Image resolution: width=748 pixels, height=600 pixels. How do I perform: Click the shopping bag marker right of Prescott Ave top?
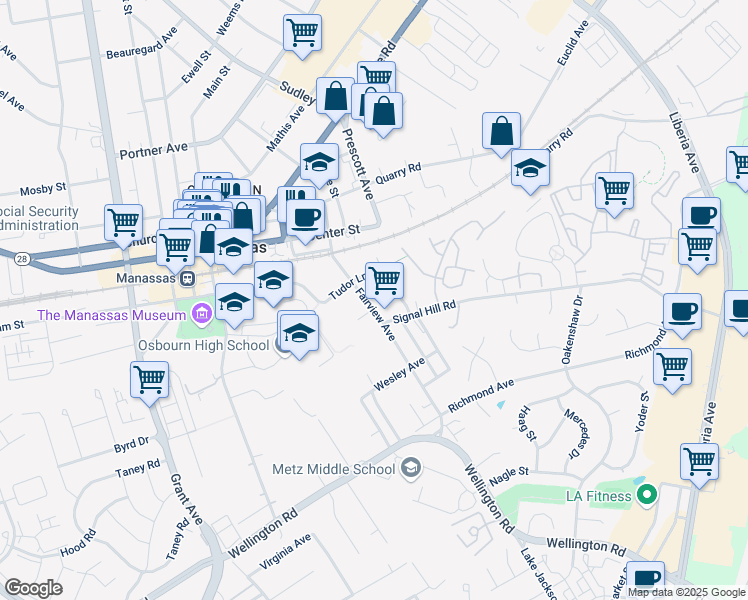coord(384,112)
